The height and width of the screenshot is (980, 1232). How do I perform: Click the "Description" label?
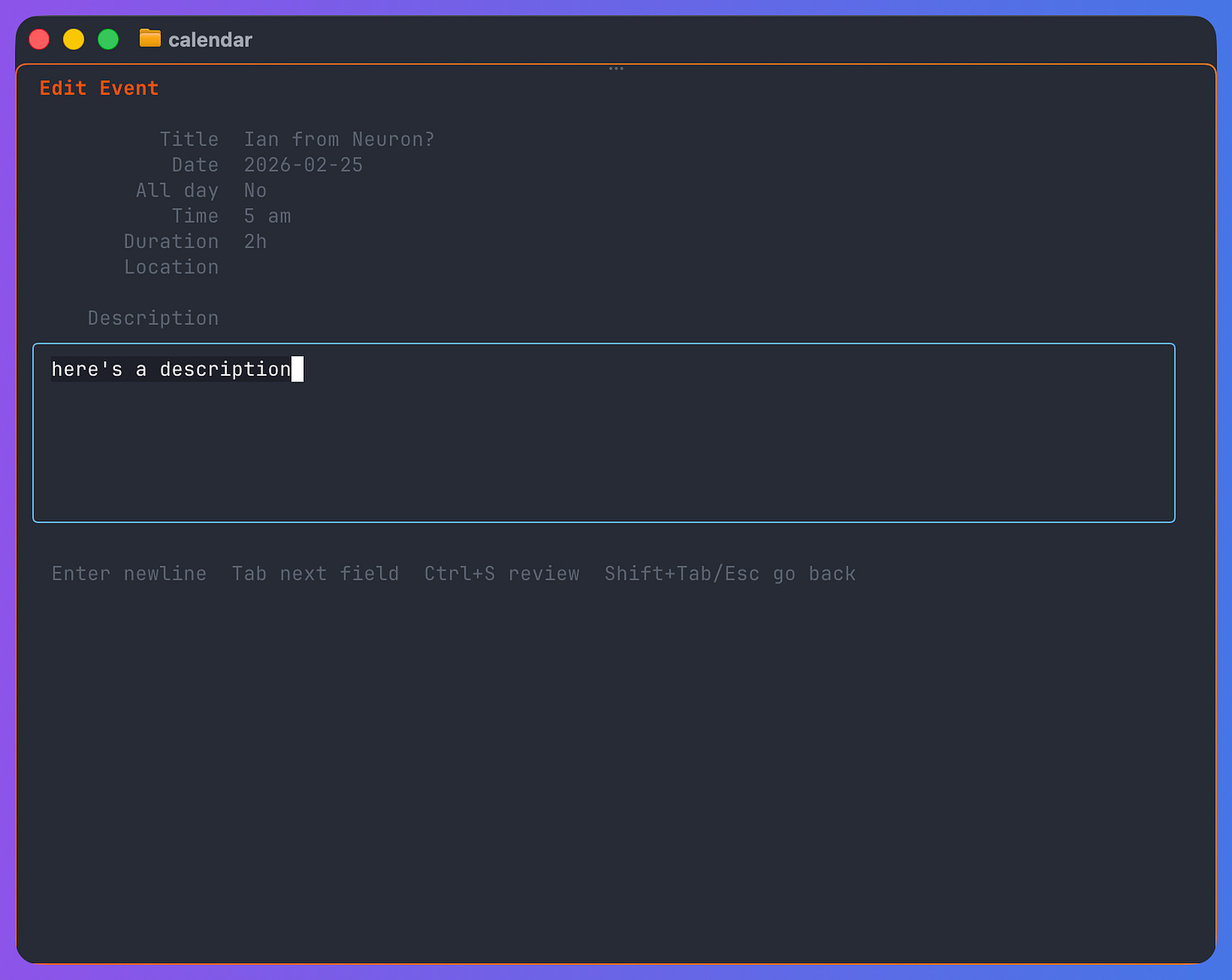pos(153,318)
